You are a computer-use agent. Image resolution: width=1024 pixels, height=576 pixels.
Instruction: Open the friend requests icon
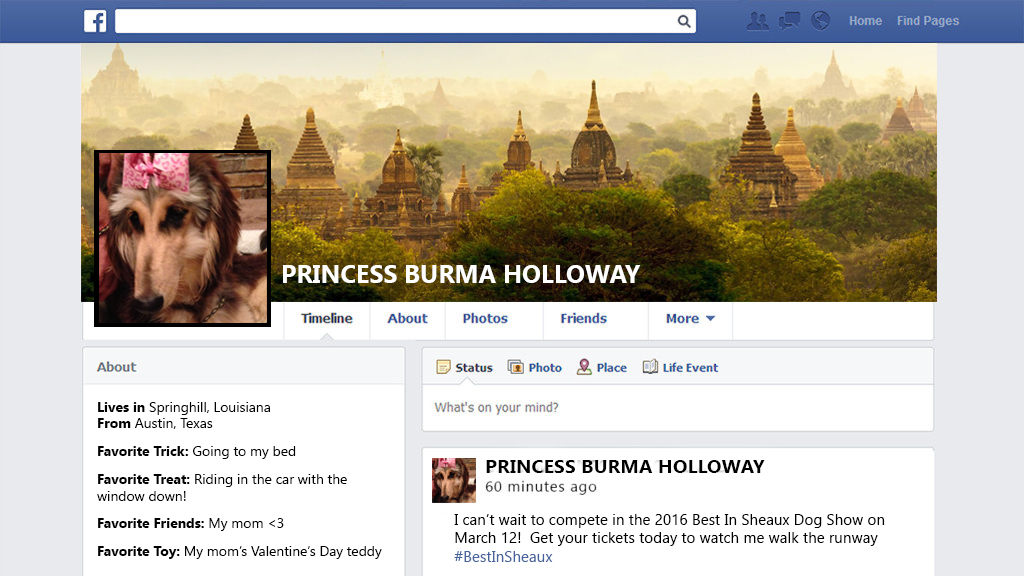click(758, 21)
